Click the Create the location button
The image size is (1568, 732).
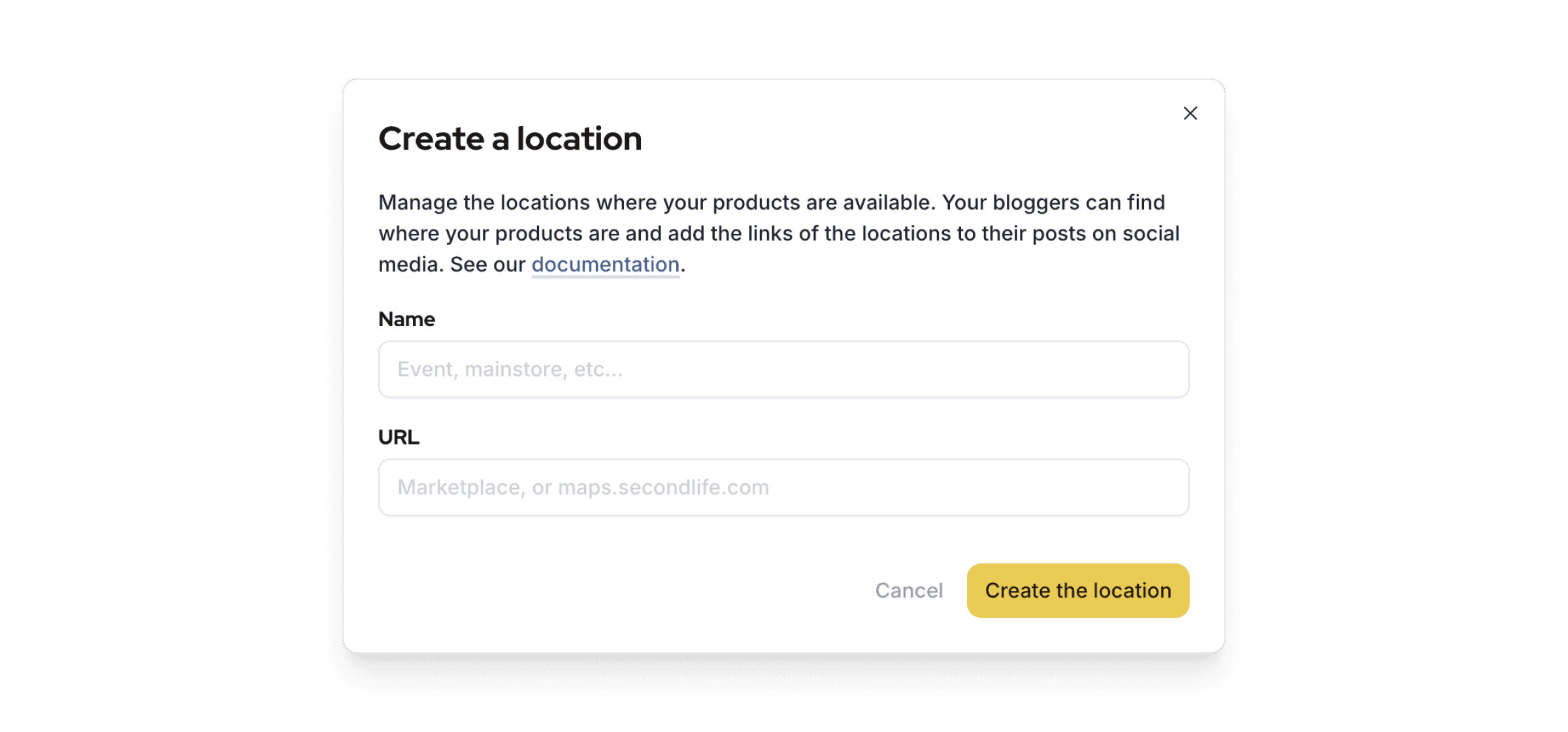[1078, 591]
